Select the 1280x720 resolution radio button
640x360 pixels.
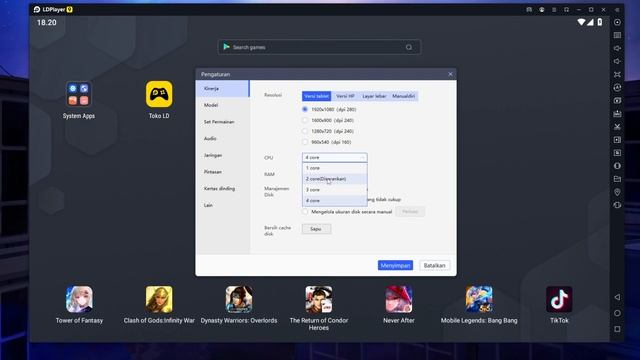pos(305,131)
